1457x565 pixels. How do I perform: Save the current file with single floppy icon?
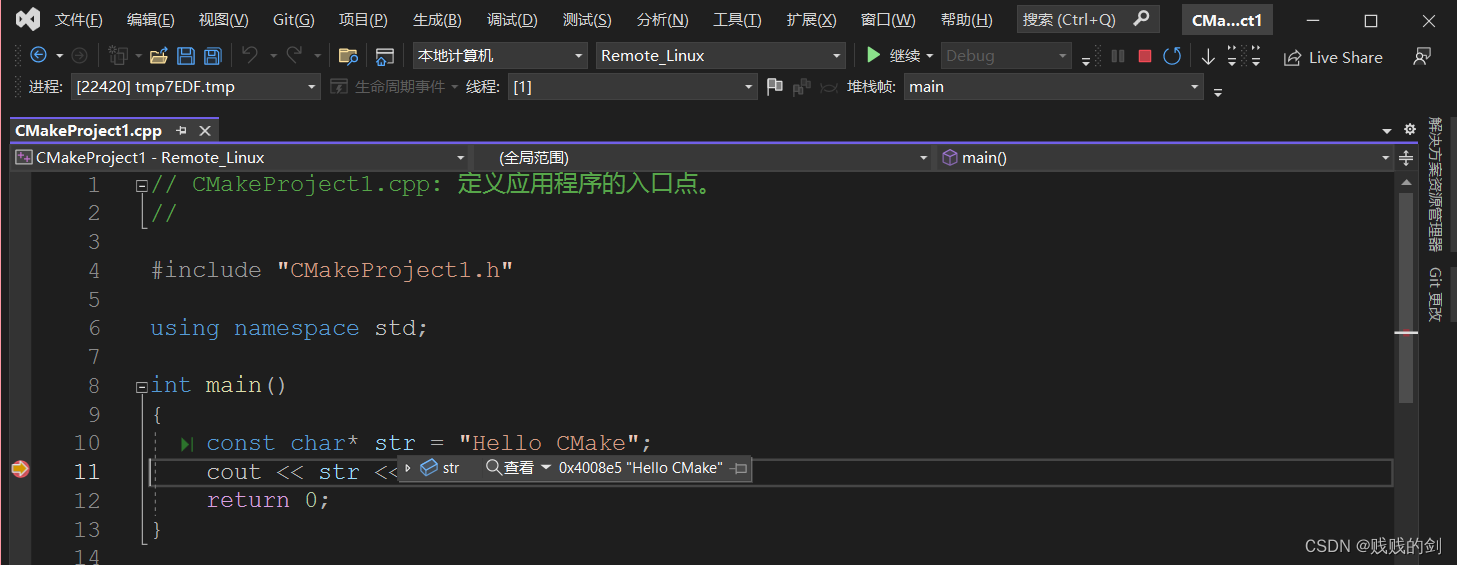(x=186, y=56)
